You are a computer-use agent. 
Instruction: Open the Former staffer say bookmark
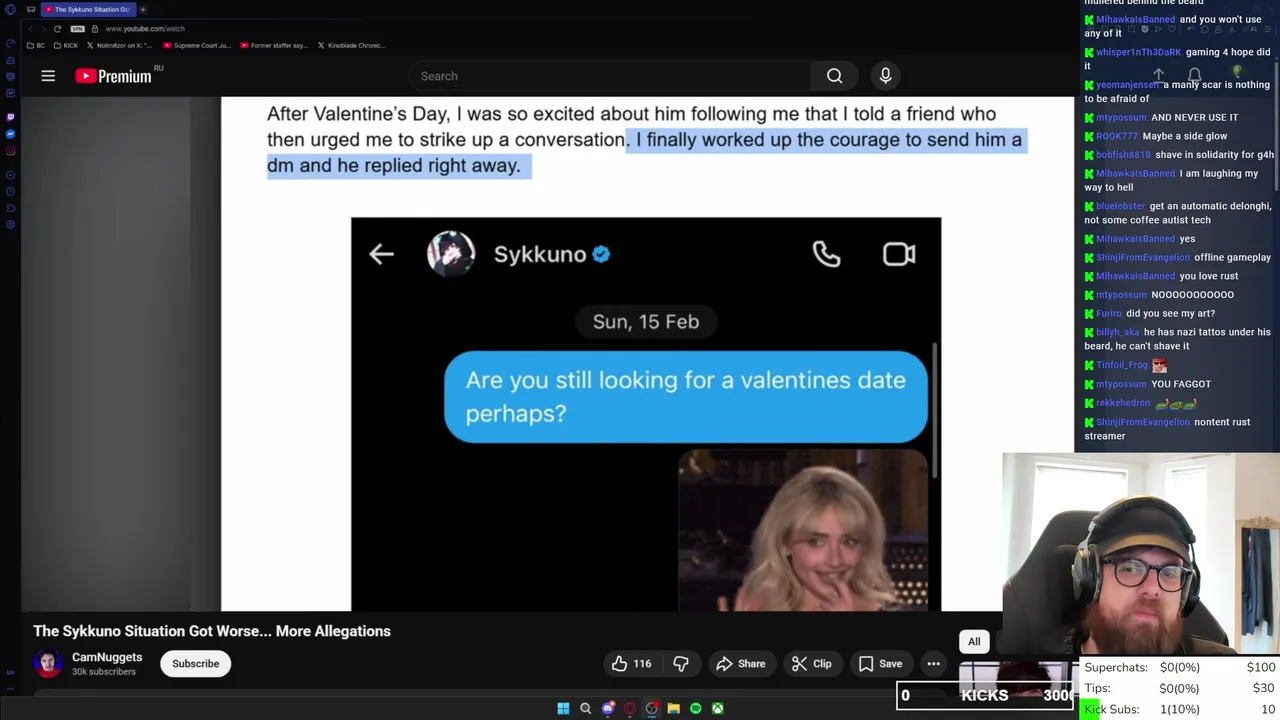273,45
